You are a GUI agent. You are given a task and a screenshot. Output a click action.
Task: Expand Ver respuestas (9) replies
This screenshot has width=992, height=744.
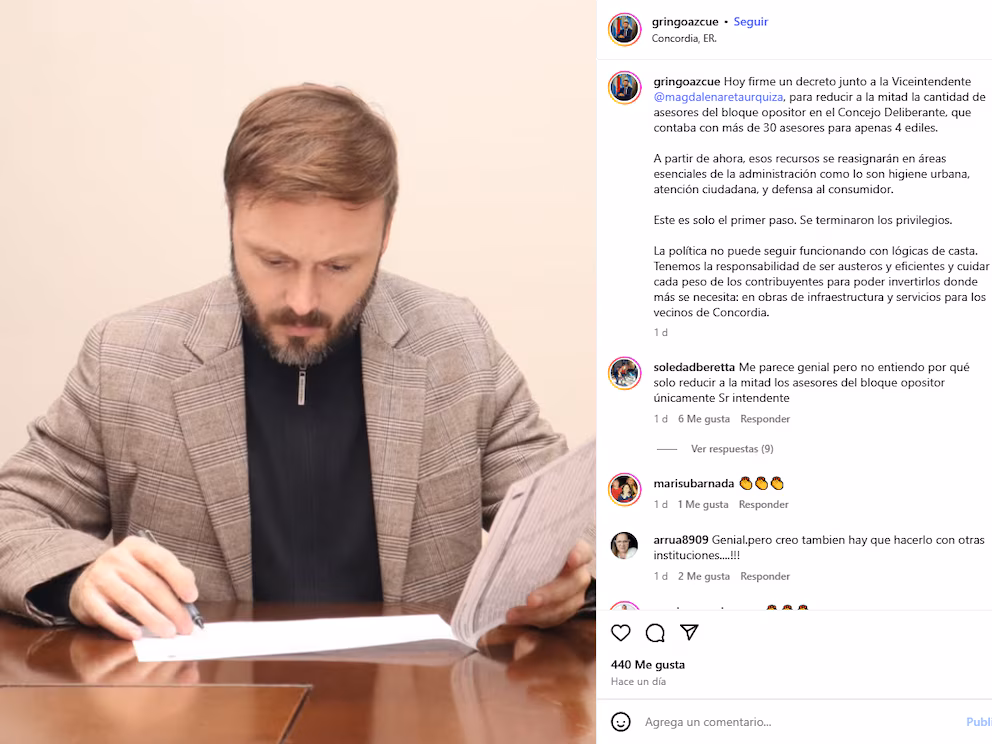click(x=732, y=449)
